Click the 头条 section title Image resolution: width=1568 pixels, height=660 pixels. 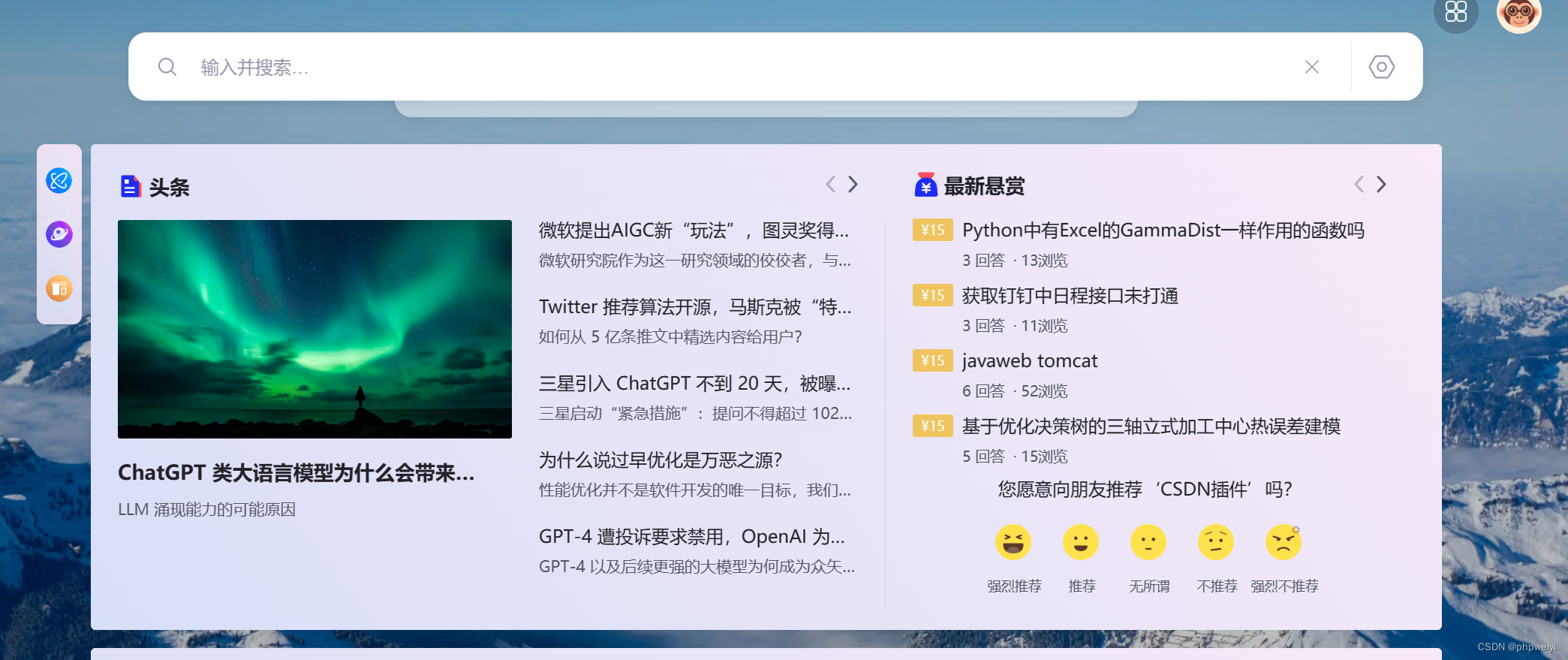(170, 187)
